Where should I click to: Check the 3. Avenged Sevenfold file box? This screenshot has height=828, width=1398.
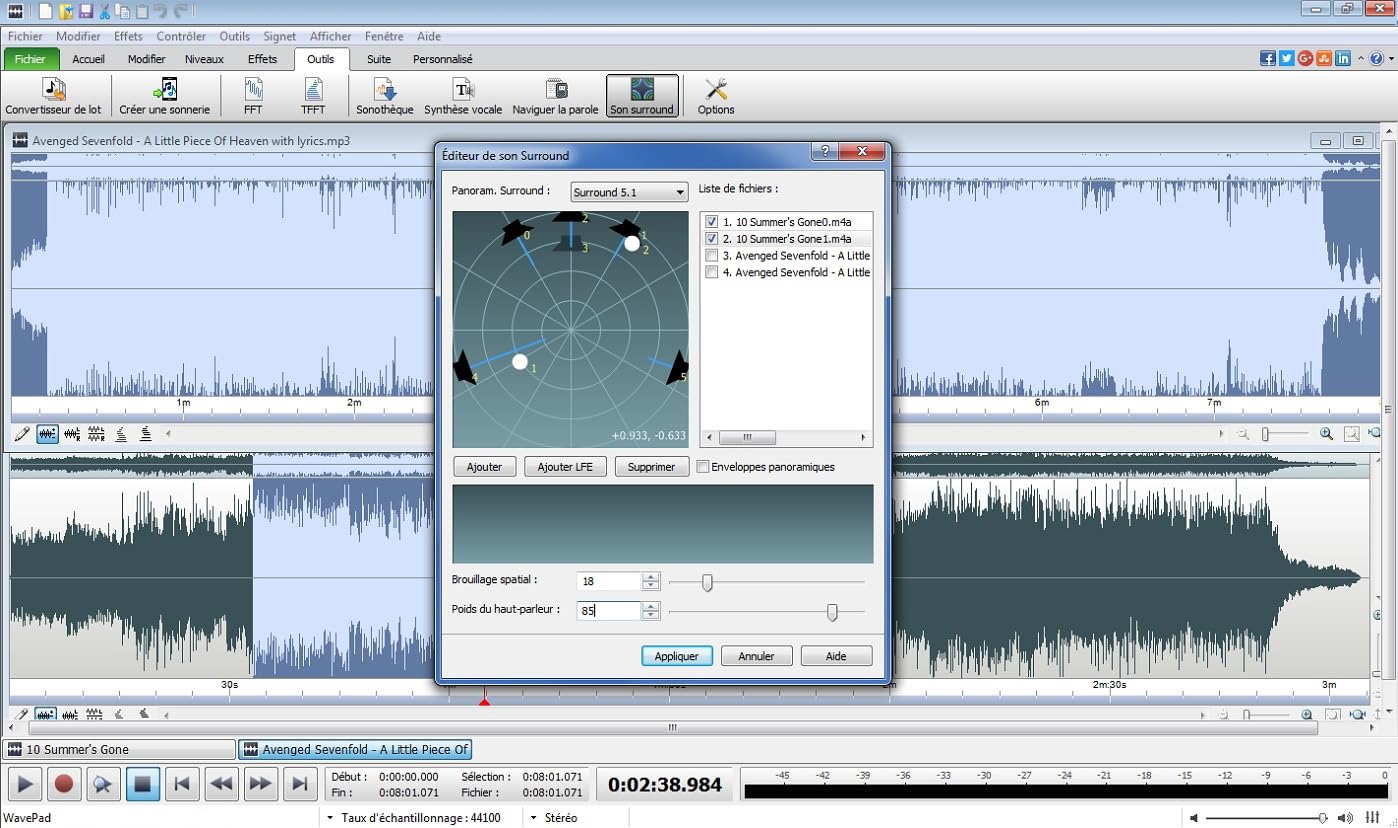[711, 255]
